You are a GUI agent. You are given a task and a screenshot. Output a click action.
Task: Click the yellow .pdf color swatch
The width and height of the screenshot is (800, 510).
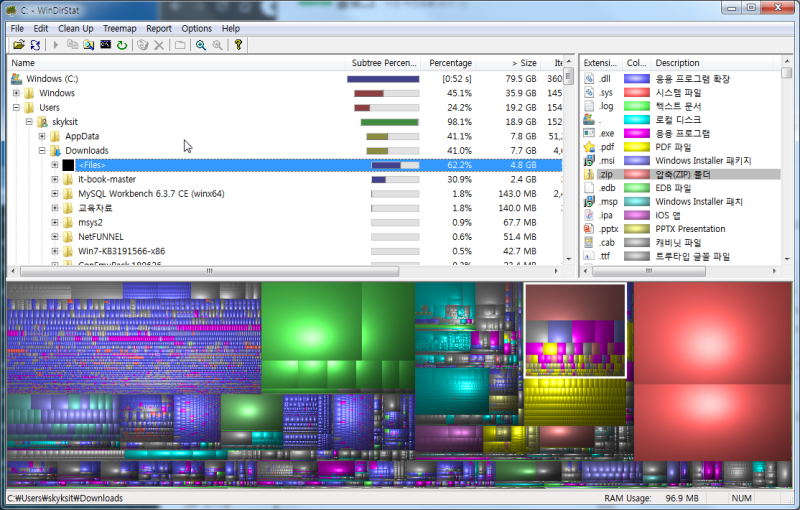637,147
